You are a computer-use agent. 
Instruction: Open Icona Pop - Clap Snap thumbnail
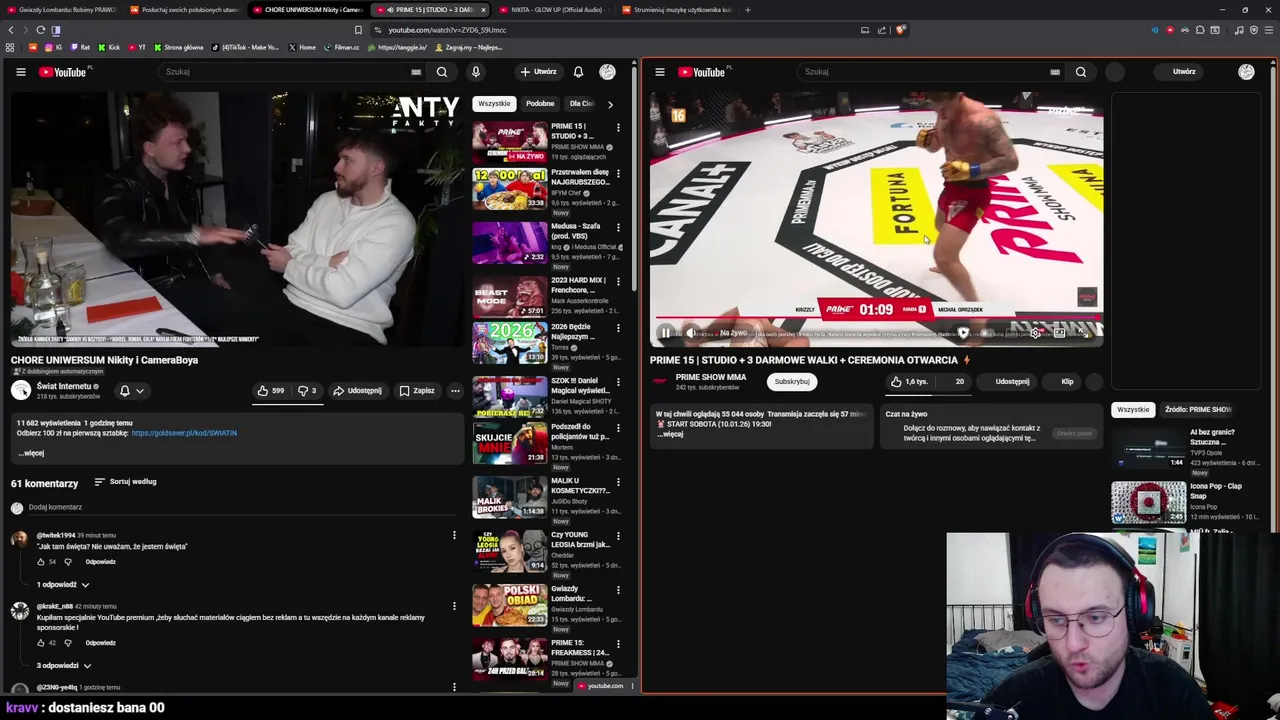click(x=1148, y=502)
